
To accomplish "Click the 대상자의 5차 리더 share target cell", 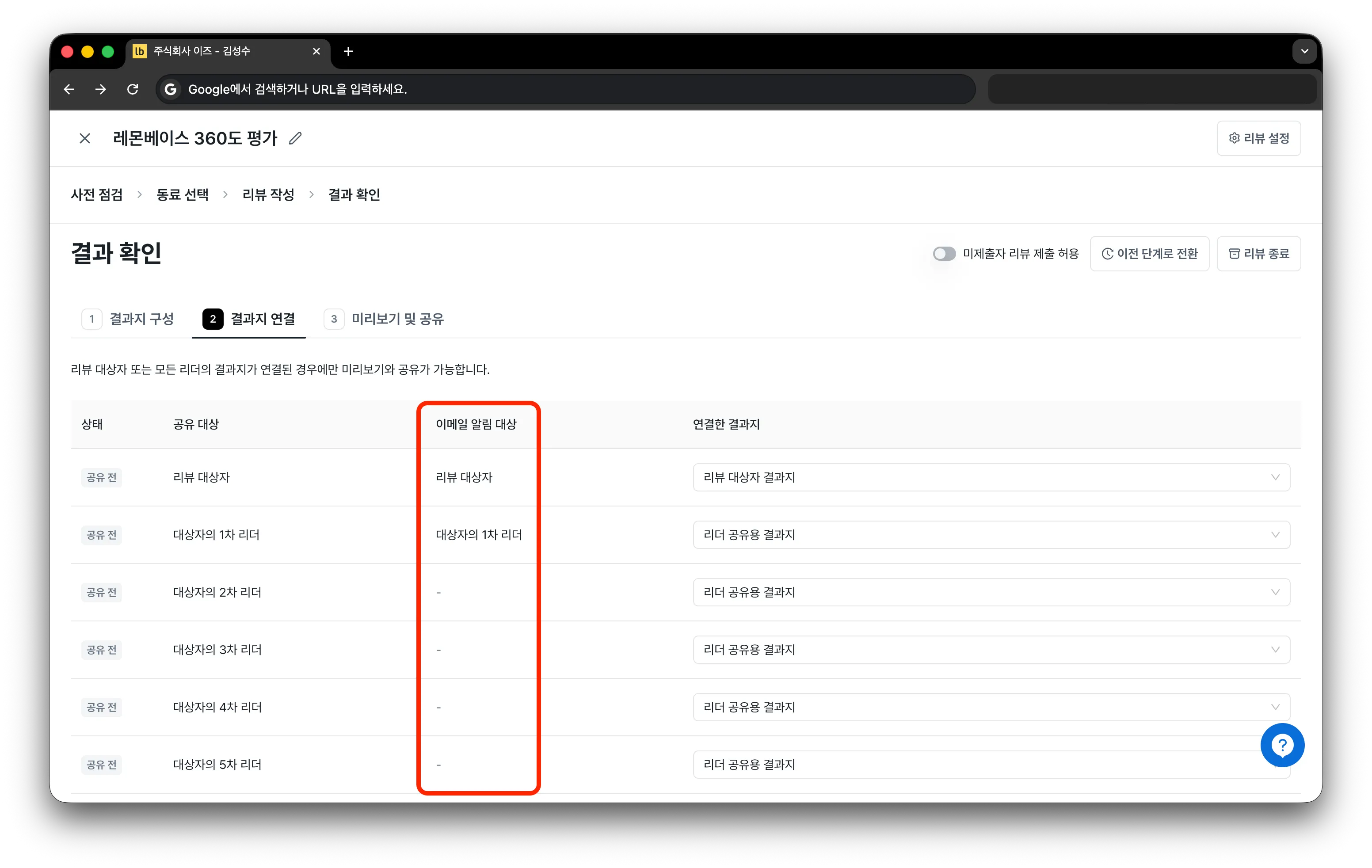I will [217, 765].
